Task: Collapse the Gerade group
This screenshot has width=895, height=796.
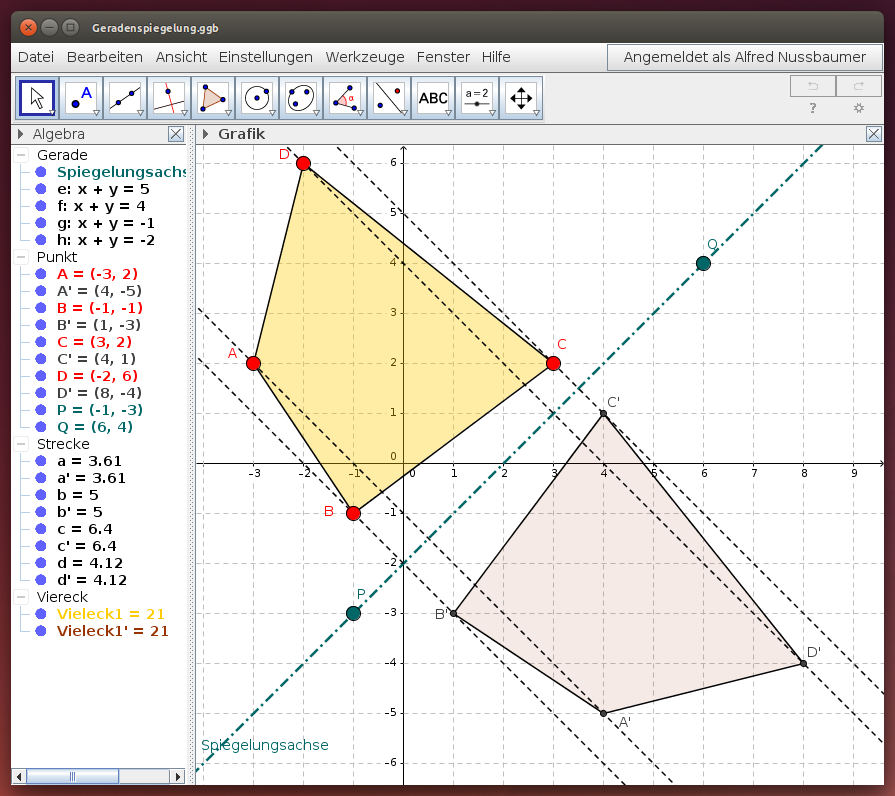Action: (x=21, y=155)
